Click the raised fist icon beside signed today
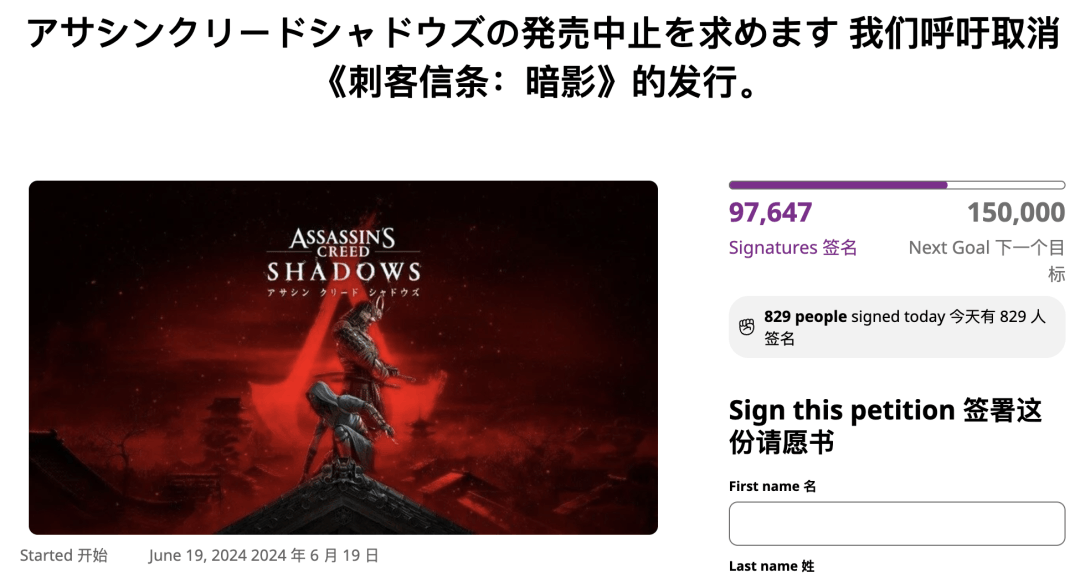1080x573 pixels. coord(746,326)
